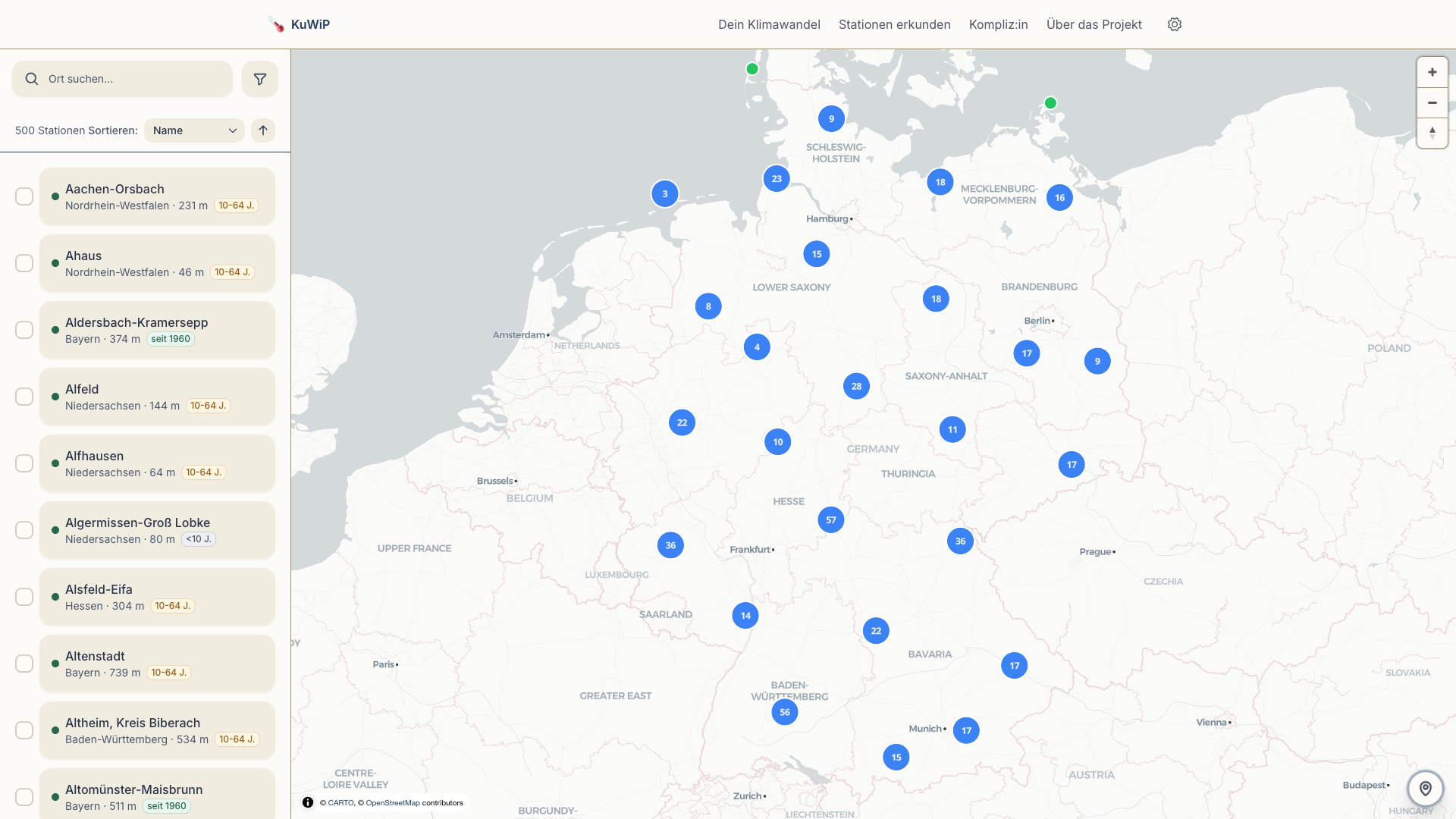Expand the 23-station cluster near Schleswig-Holstein
Screen dimensions: 1456x819
point(776,178)
